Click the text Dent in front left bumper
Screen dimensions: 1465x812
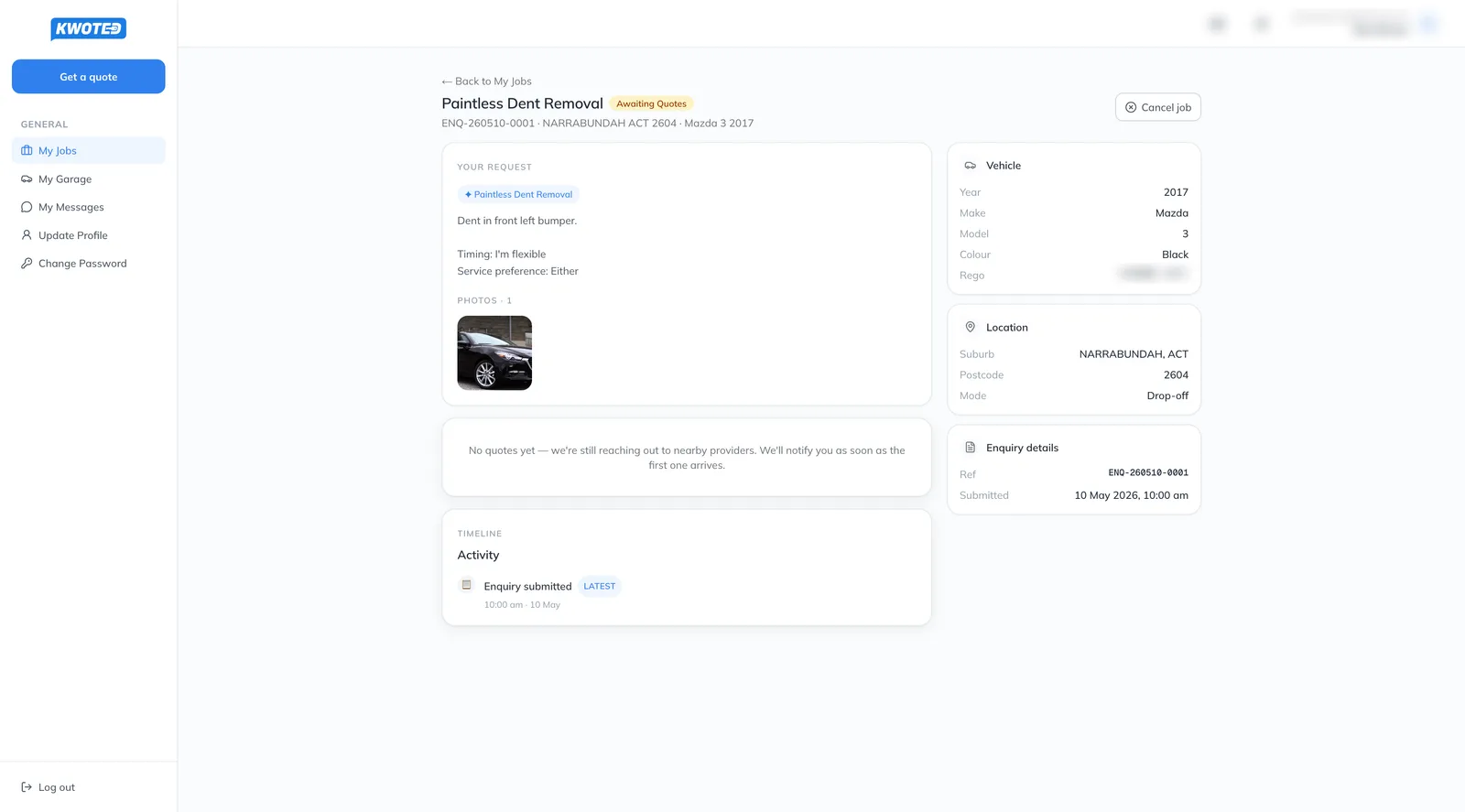point(517,221)
